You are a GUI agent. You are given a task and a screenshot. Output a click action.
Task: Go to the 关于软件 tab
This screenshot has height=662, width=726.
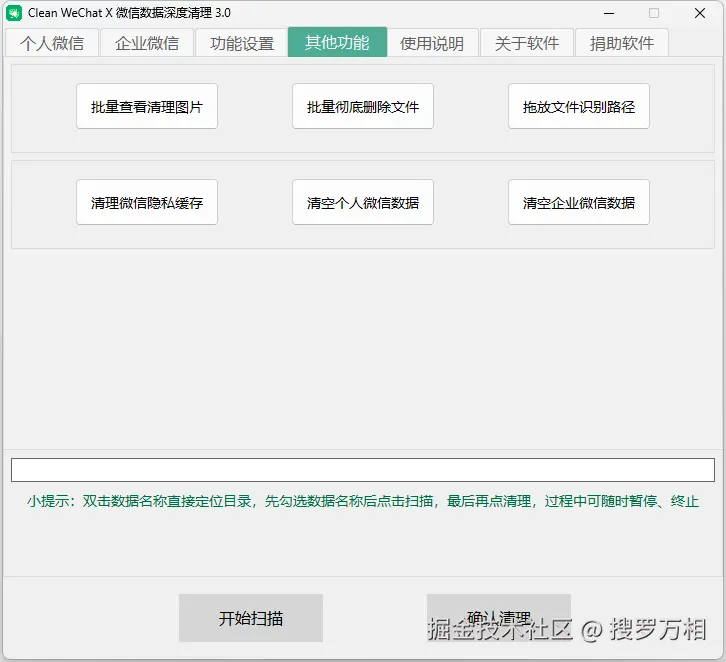(x=527, y=43)
